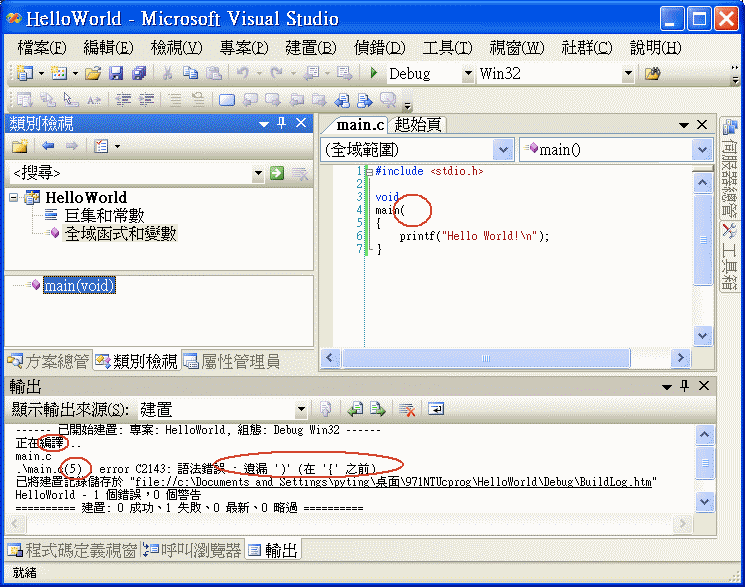
Task: Click the Undo arrow icon
Action: point(243,73)
